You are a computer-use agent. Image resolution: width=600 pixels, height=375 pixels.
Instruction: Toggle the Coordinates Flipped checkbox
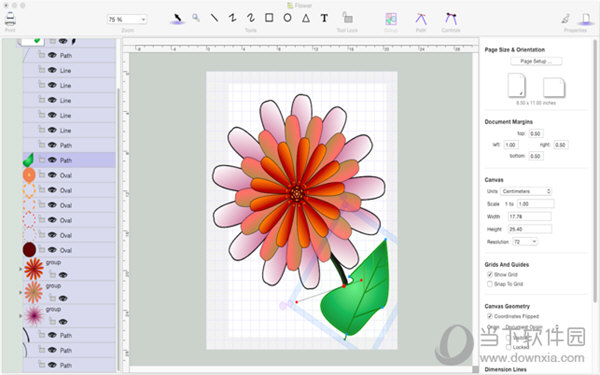click(489, 316)
